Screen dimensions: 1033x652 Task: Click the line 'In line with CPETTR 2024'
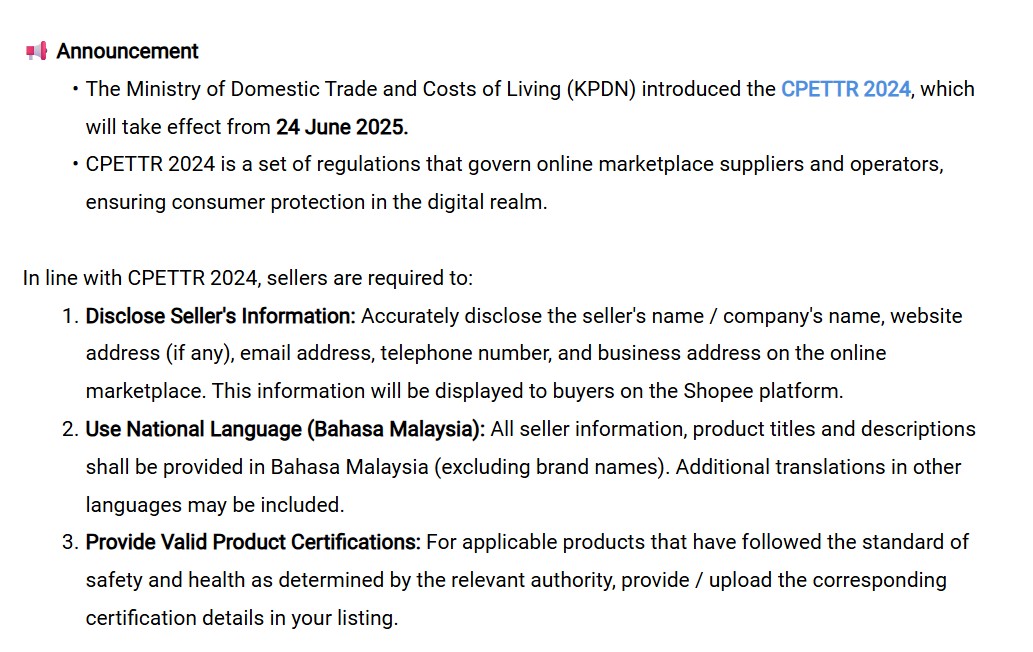pos(247,278)
